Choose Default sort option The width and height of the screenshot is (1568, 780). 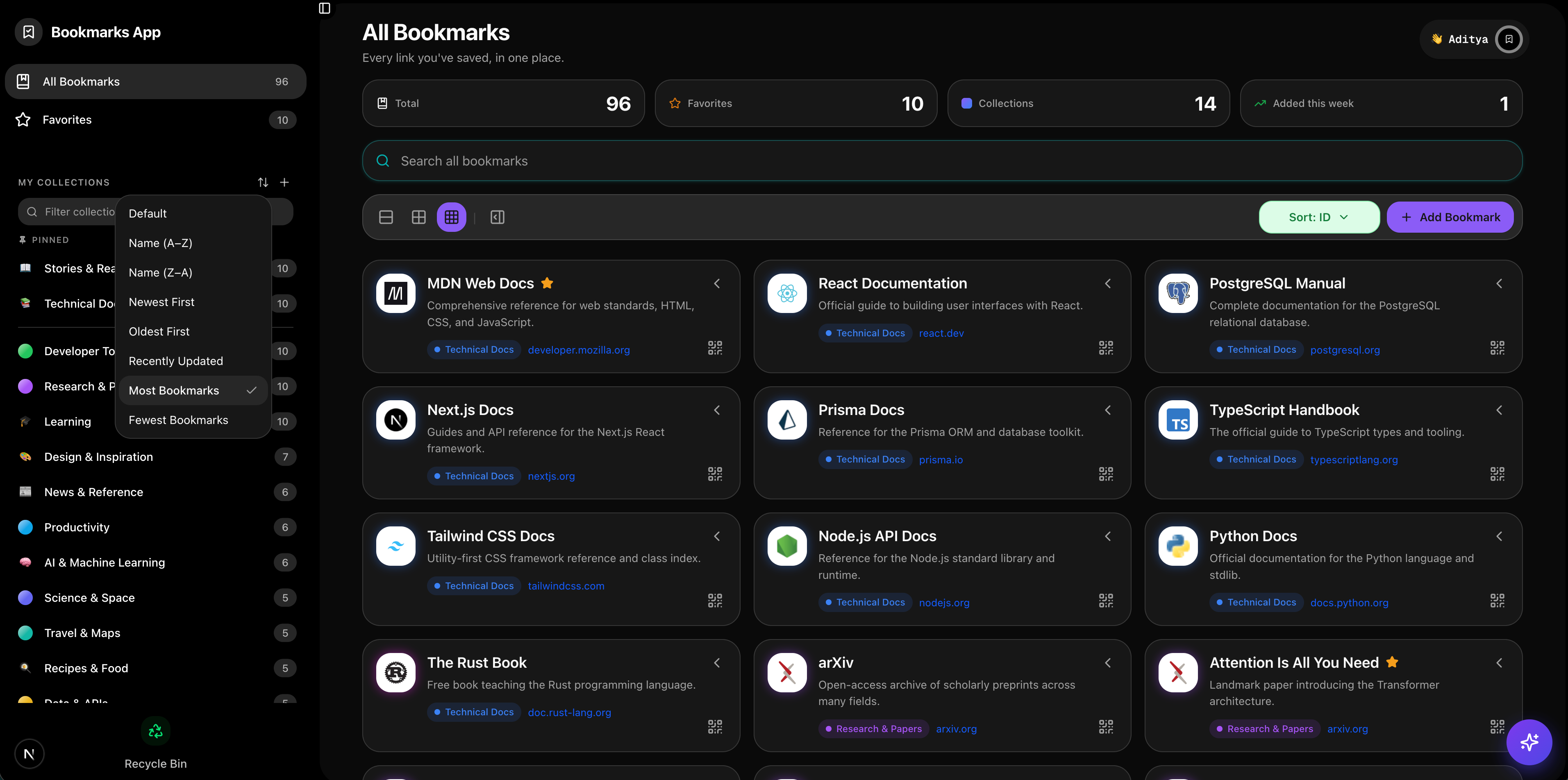click(193, 213)
